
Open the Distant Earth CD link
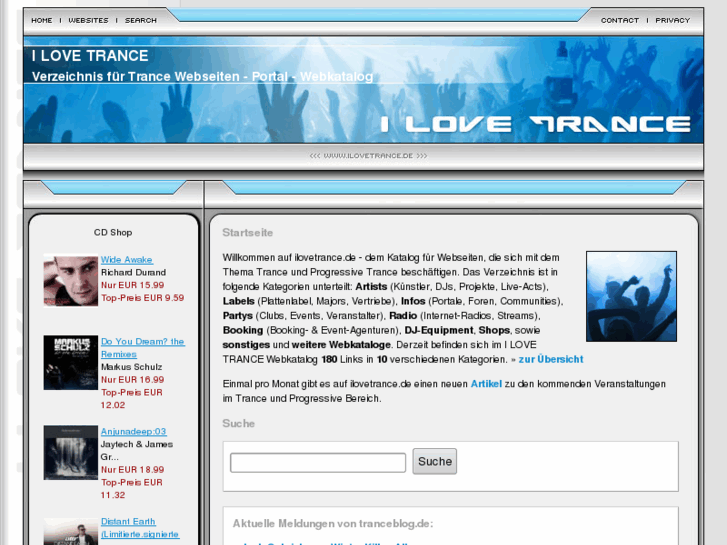[x=140, y=528]
